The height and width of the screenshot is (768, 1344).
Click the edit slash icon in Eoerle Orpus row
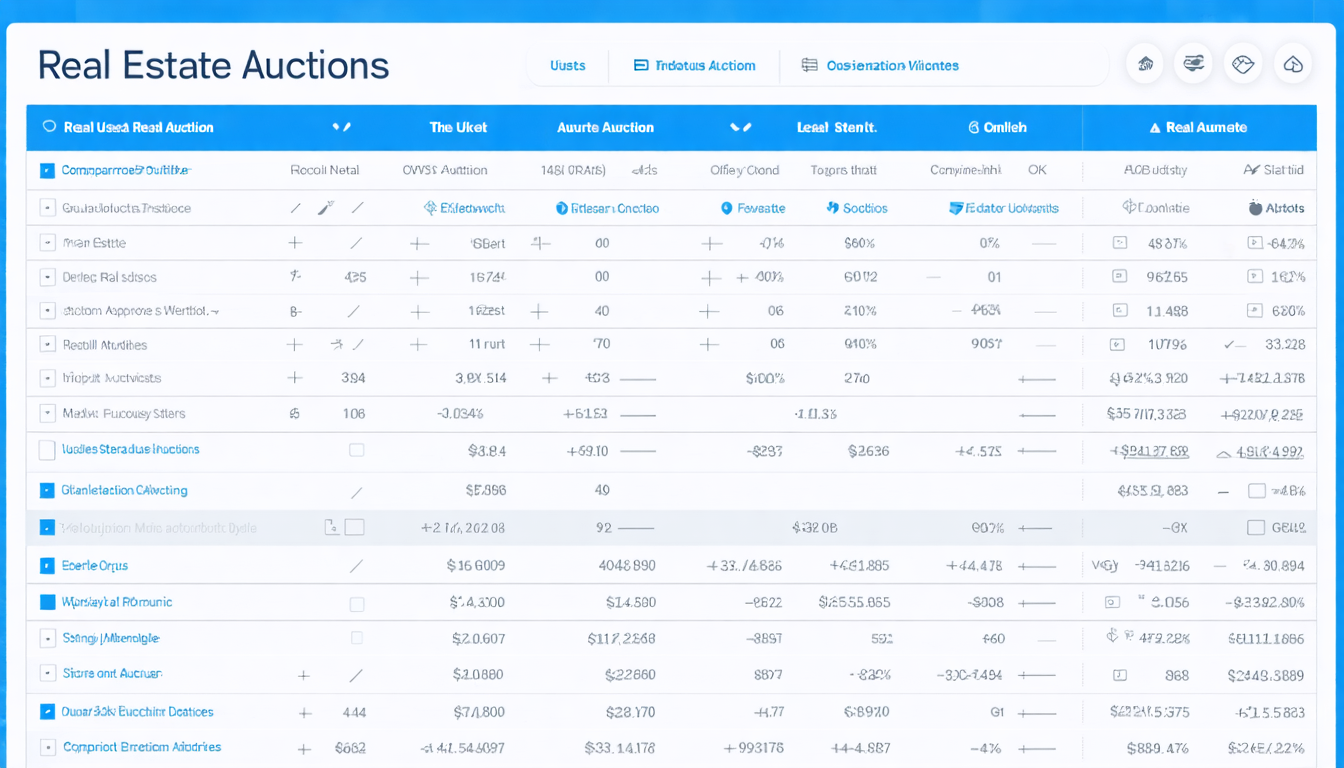pyautogui.click(x=356, y=566)
